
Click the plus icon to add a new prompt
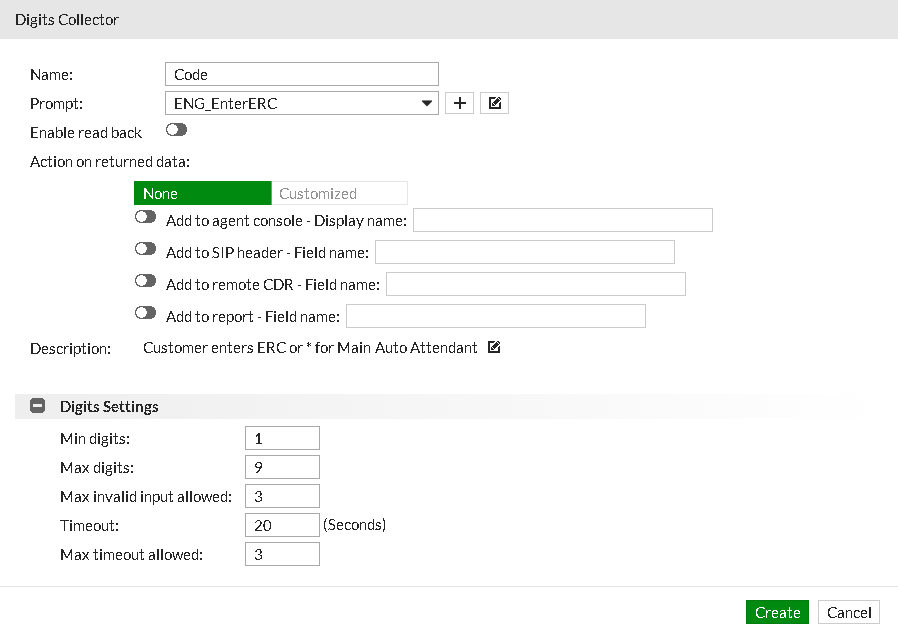click(x=459, y=103)
